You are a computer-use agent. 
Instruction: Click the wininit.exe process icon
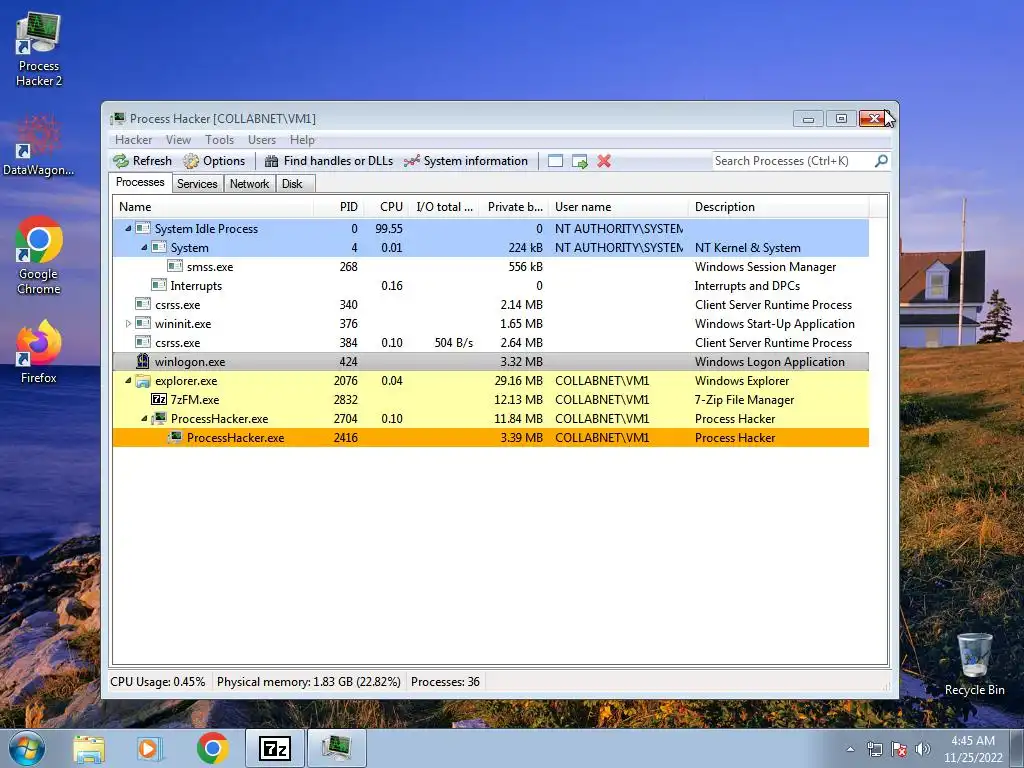[x=143, y=323]
